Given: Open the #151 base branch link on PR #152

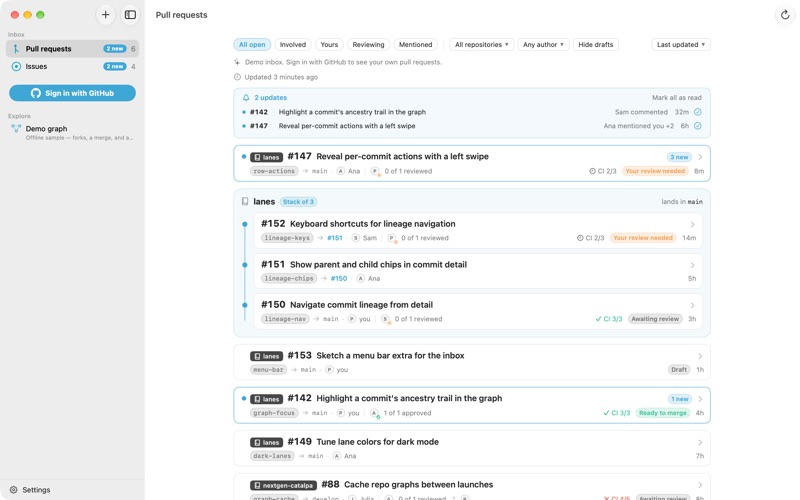Looking at the screenshot, I should (x=335, y=238).
